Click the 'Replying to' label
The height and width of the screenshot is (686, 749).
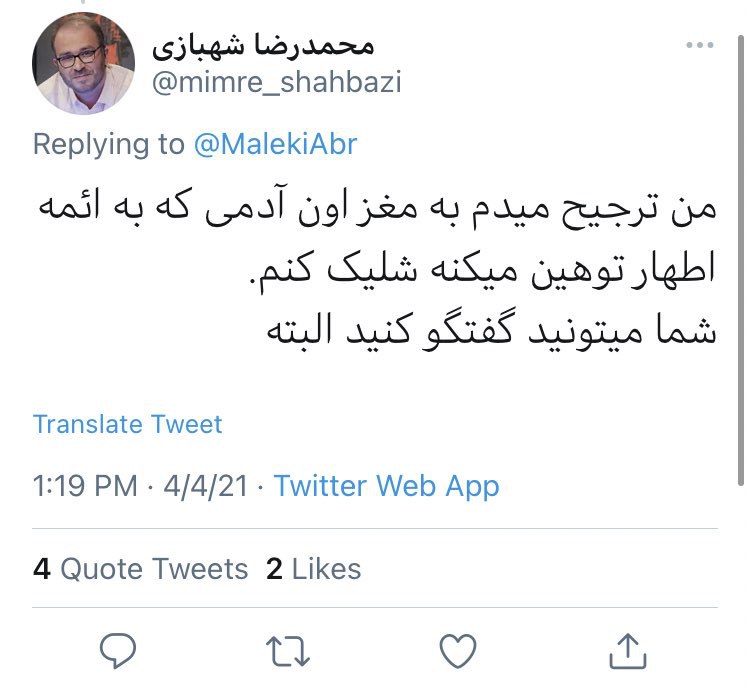click(x=108, y=144)
